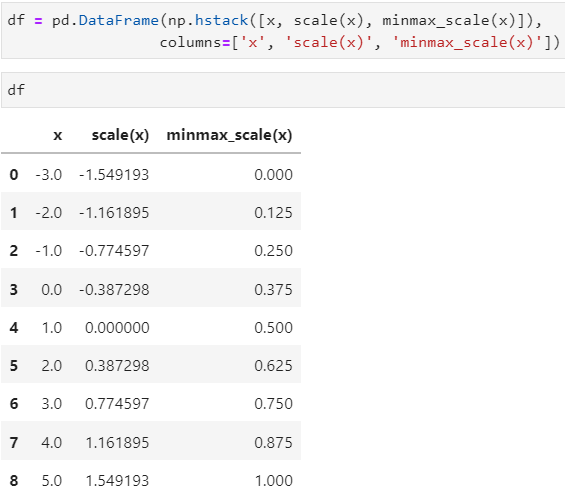Click the scale(x) value -0.387298

114,290
